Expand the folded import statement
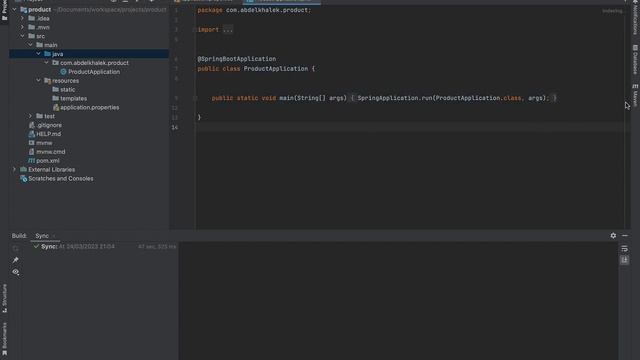Viewport: 640px width, 360px height. click(x=228, y=29)
